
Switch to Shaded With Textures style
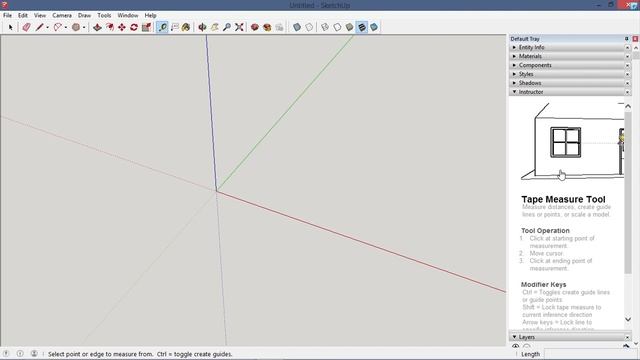click(362, 27)
